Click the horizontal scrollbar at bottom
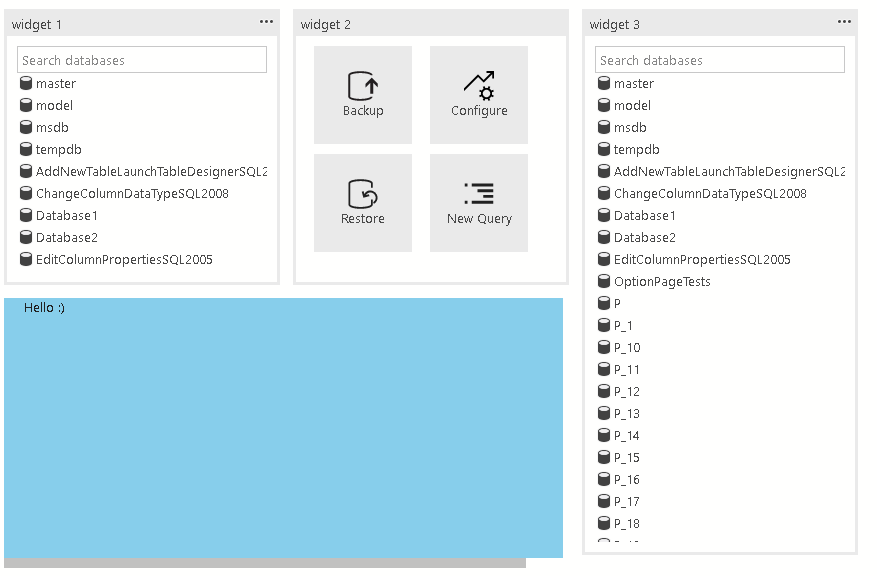 [x=265, y=563]
